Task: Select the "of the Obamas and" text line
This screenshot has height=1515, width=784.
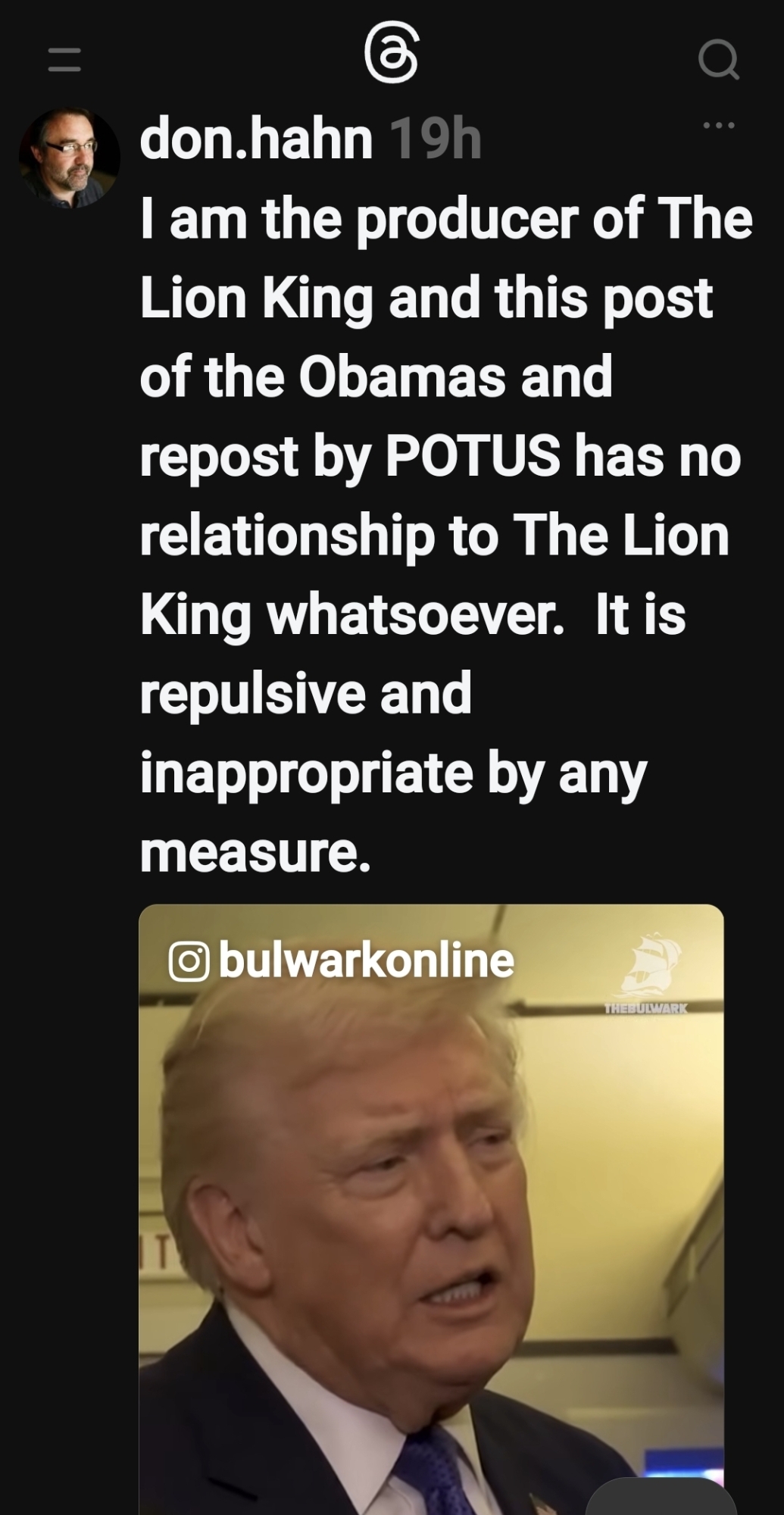Action: (376, 377)
